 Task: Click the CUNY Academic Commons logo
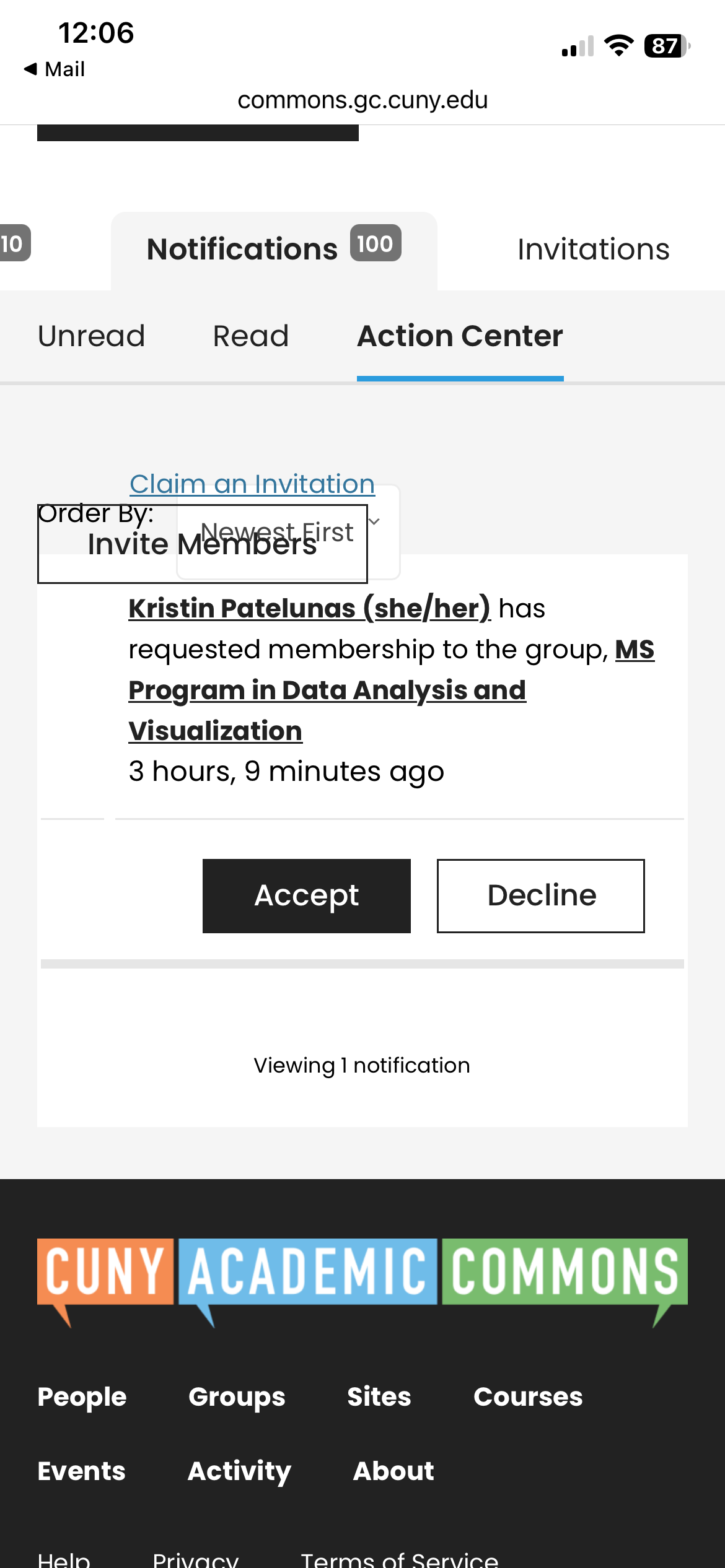362,1283
